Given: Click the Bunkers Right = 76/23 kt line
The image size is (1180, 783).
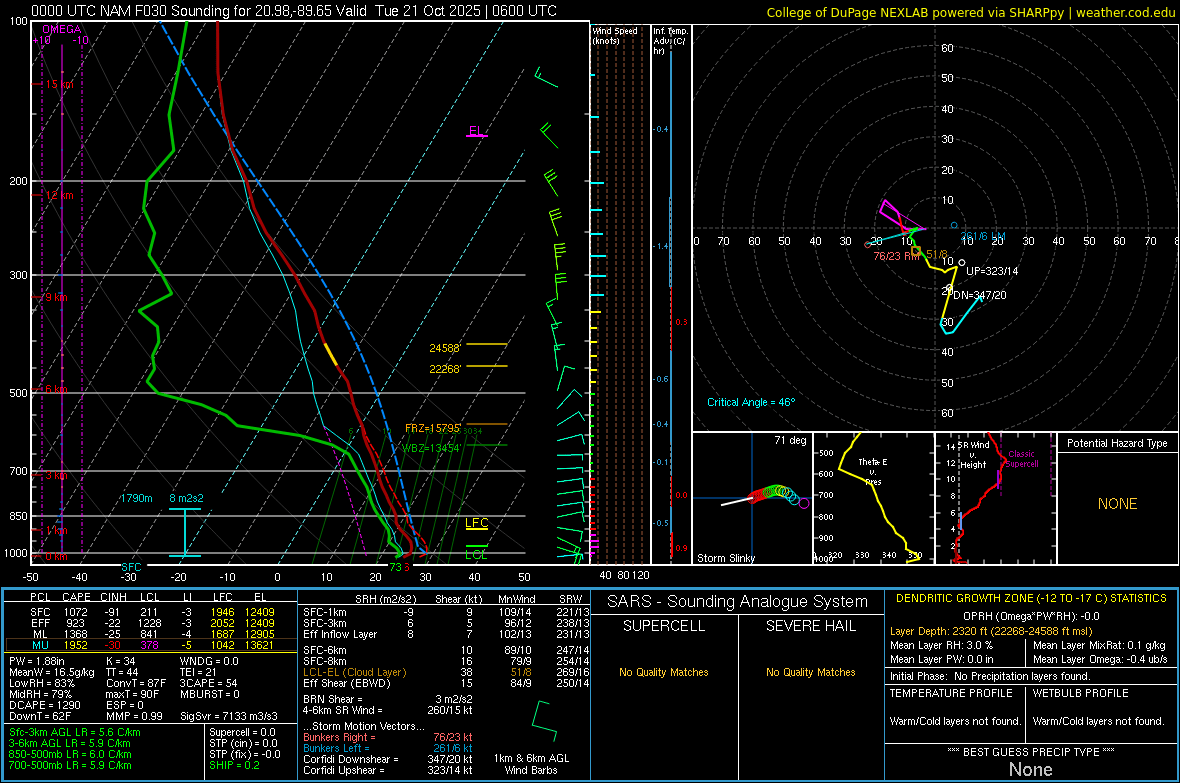Looking at the screenshot, I should coord(388,738).
